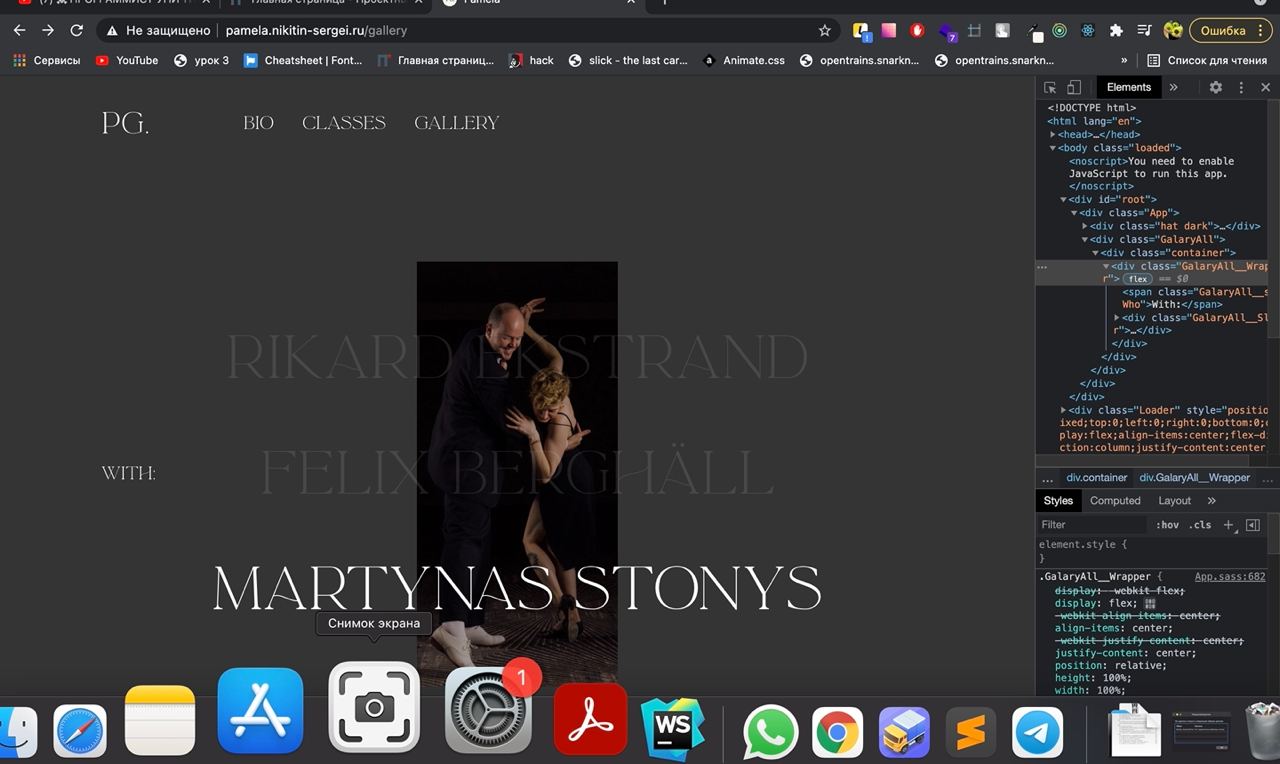Open the React Developer Tools extension
Viewport: 1280px width, 764px height.
(x=1087, y=31)
